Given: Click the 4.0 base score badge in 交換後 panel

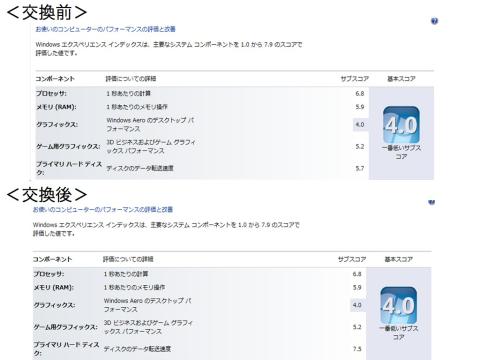Looking at the screenshot, I should pyautogui.click(x=398, y=306).
